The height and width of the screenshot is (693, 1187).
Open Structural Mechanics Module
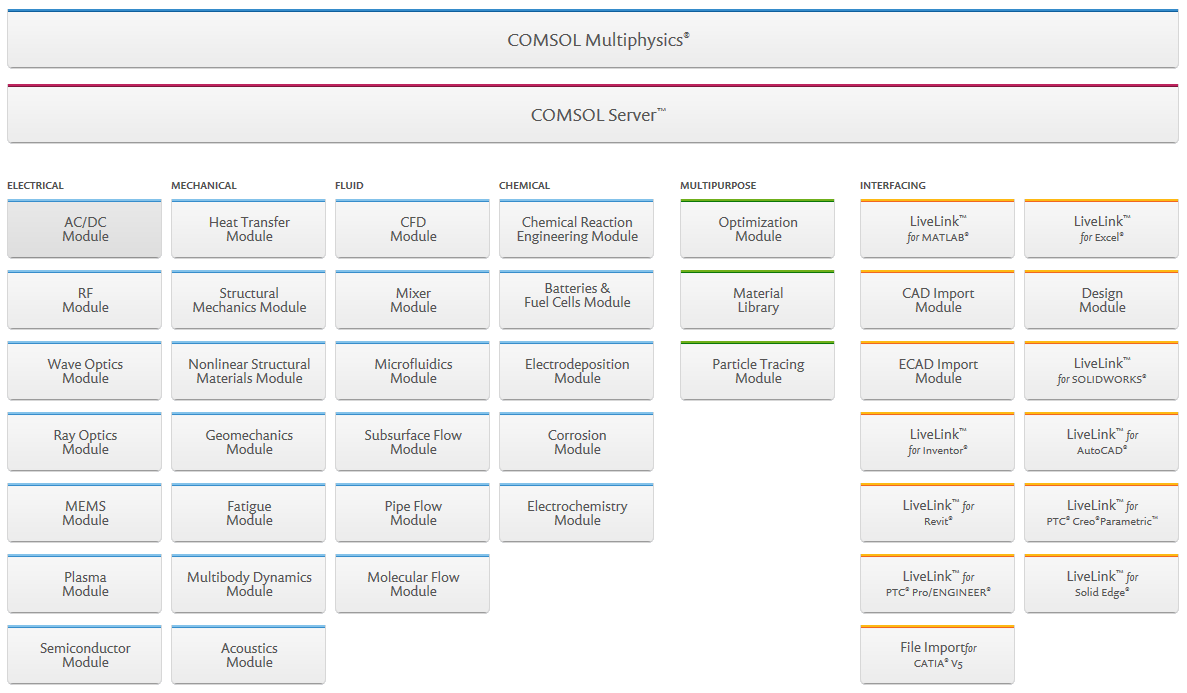pyautogui.click(x=249, y=301)
